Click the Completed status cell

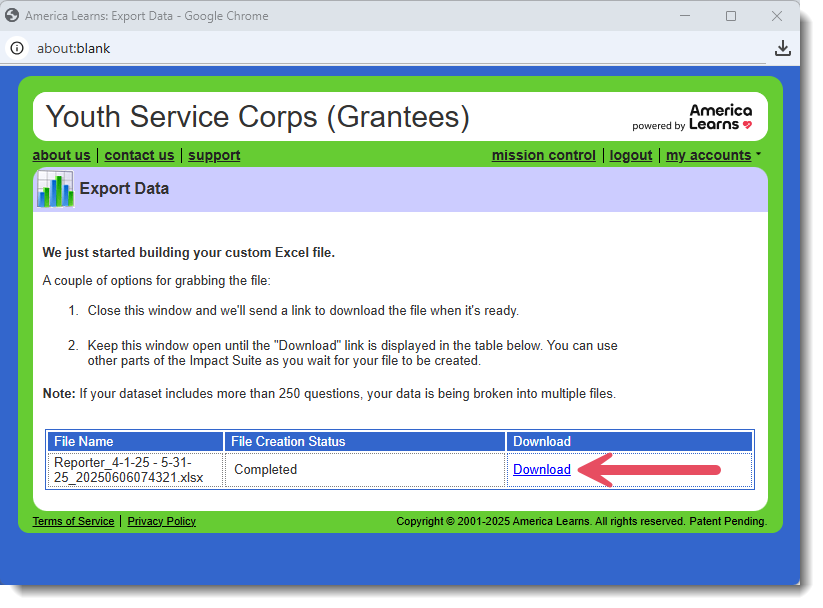365,470
